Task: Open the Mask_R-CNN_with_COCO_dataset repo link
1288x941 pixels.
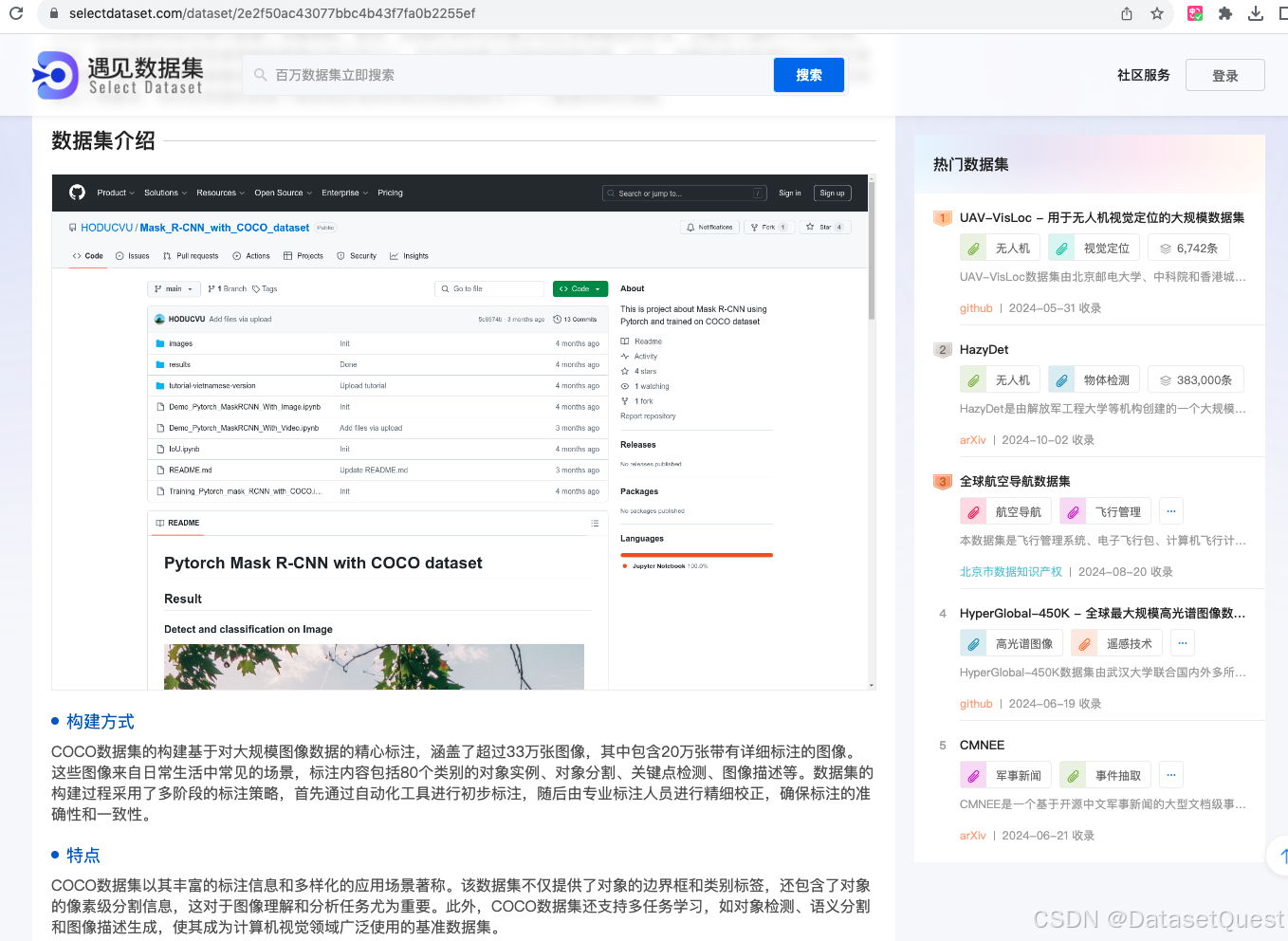Action: (224, 228)
